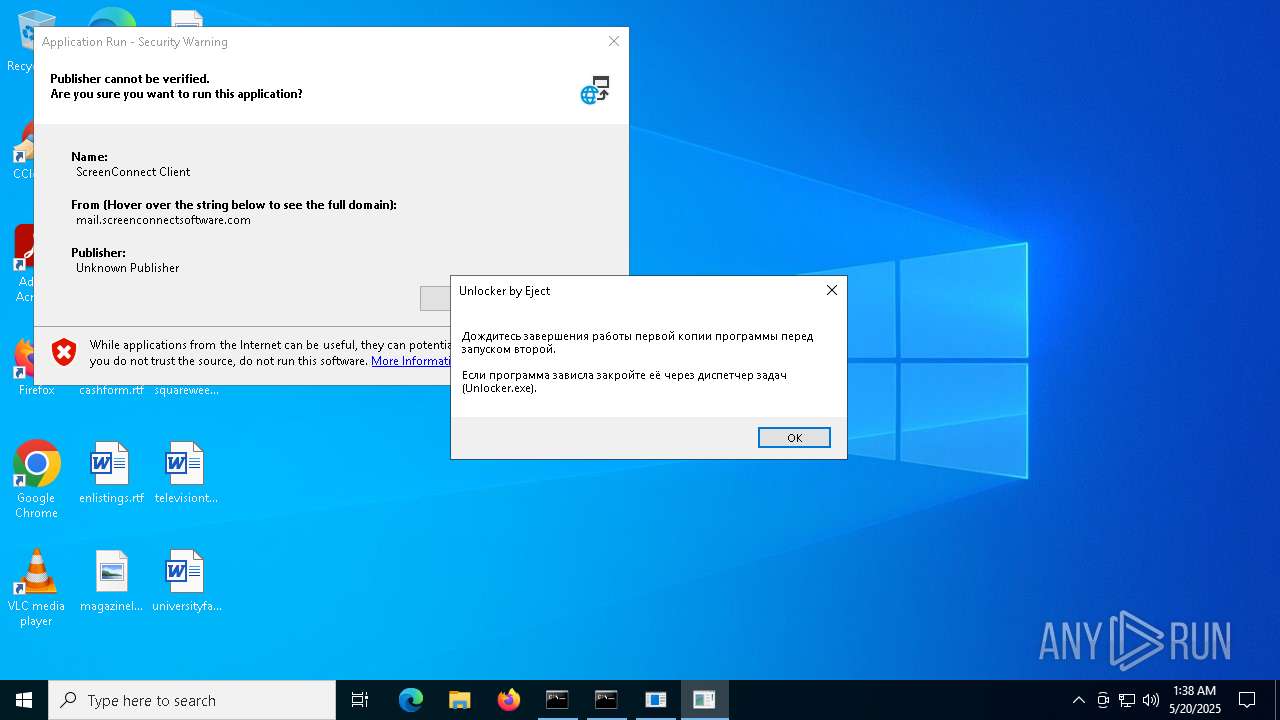
Task: Open the Firefox desktop shortcut
Action: point(36,367)
